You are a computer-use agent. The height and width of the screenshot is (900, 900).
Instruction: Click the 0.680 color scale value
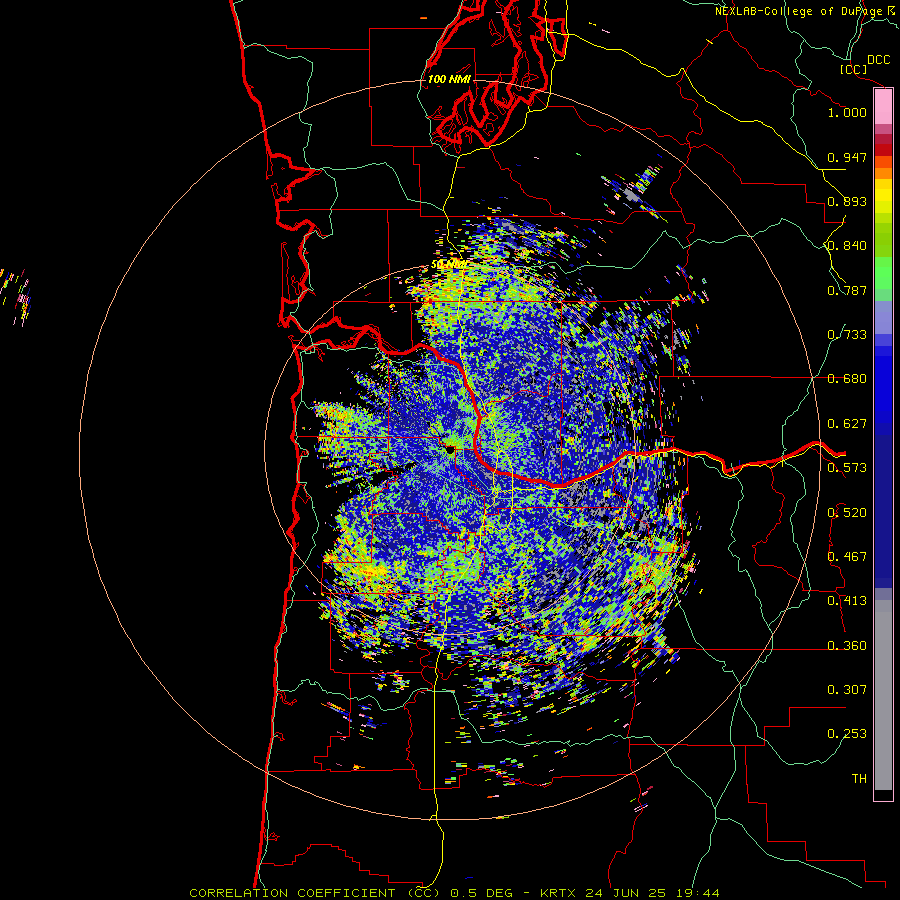[847, 379]
